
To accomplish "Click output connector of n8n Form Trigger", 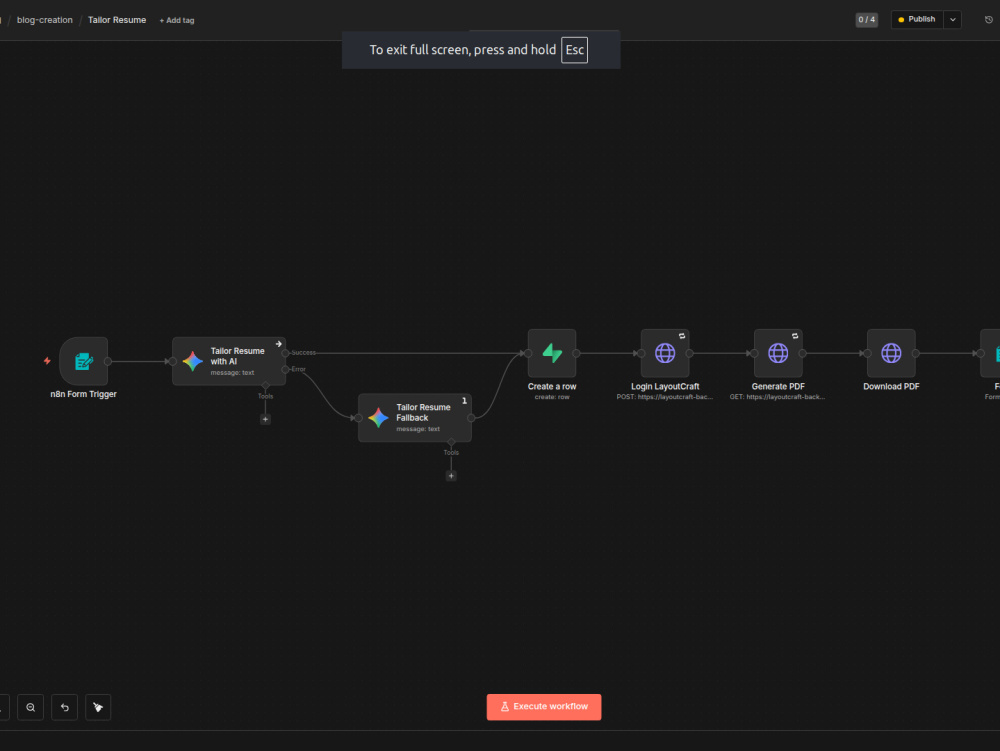I will pos(108,361).
